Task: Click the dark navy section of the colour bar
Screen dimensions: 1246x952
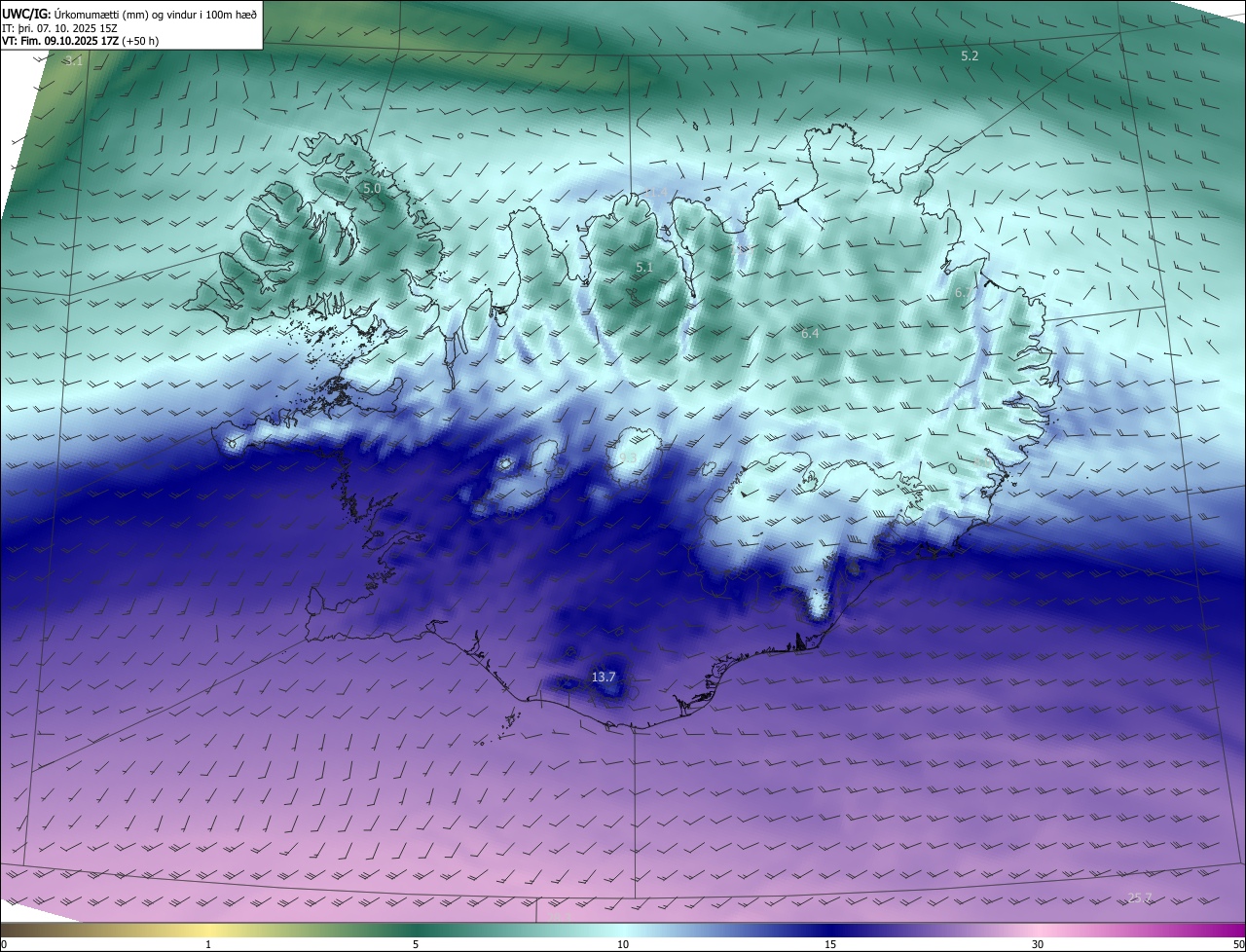Action: [x=830, y=931]
